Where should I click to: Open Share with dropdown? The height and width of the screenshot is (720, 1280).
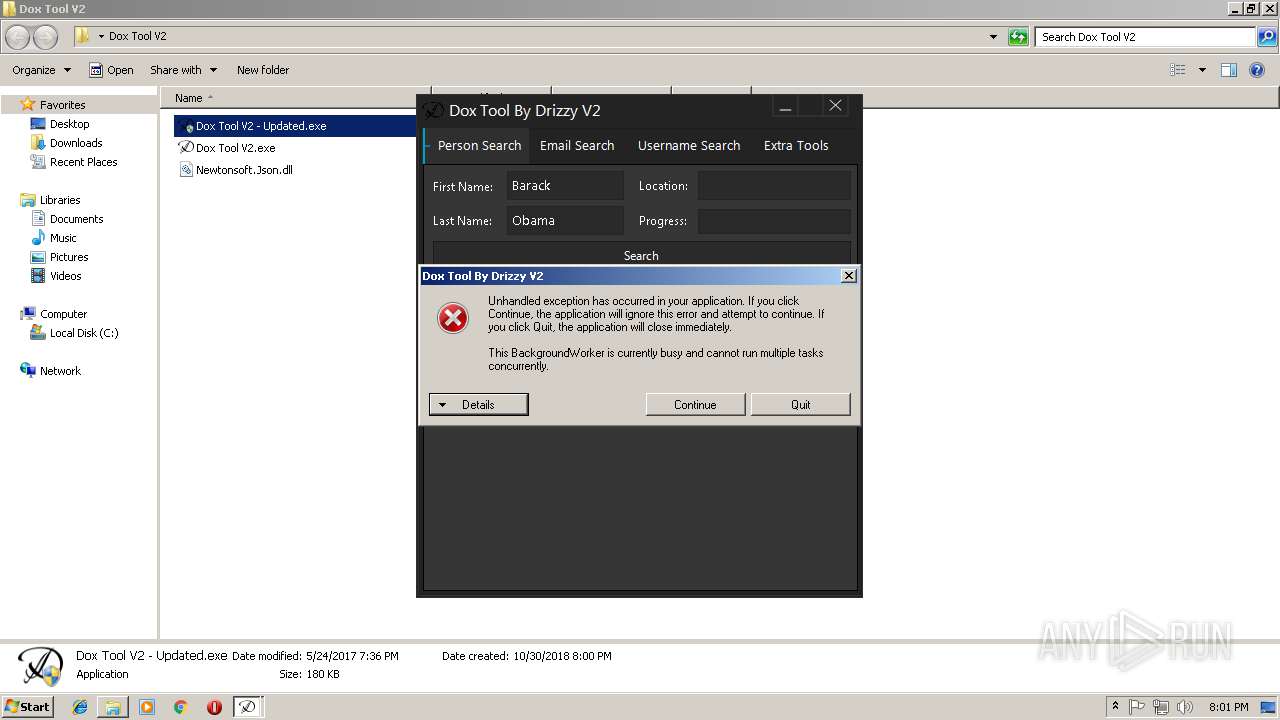coord(183,70)
